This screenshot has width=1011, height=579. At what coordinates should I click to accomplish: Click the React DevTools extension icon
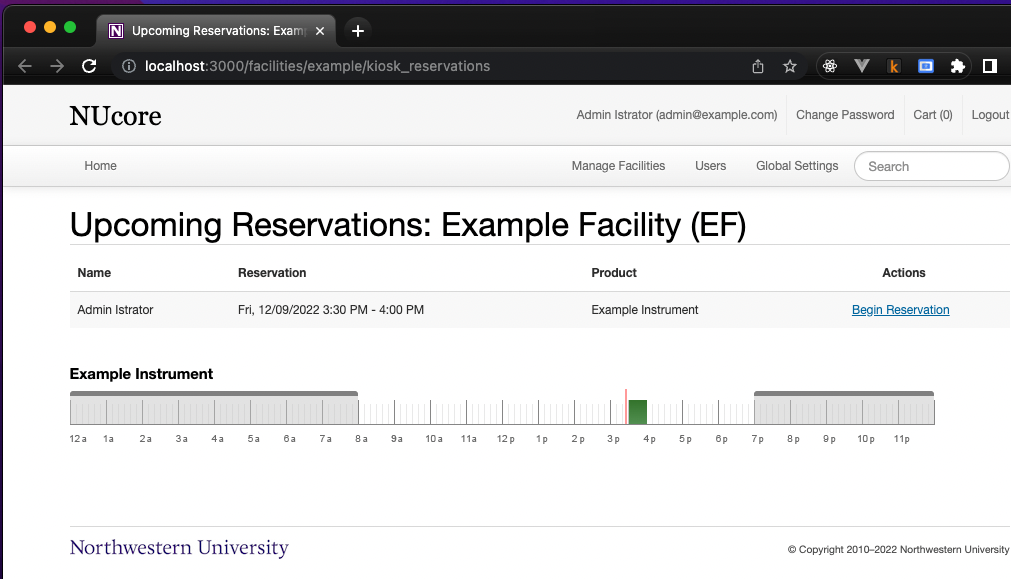[829, 66]
